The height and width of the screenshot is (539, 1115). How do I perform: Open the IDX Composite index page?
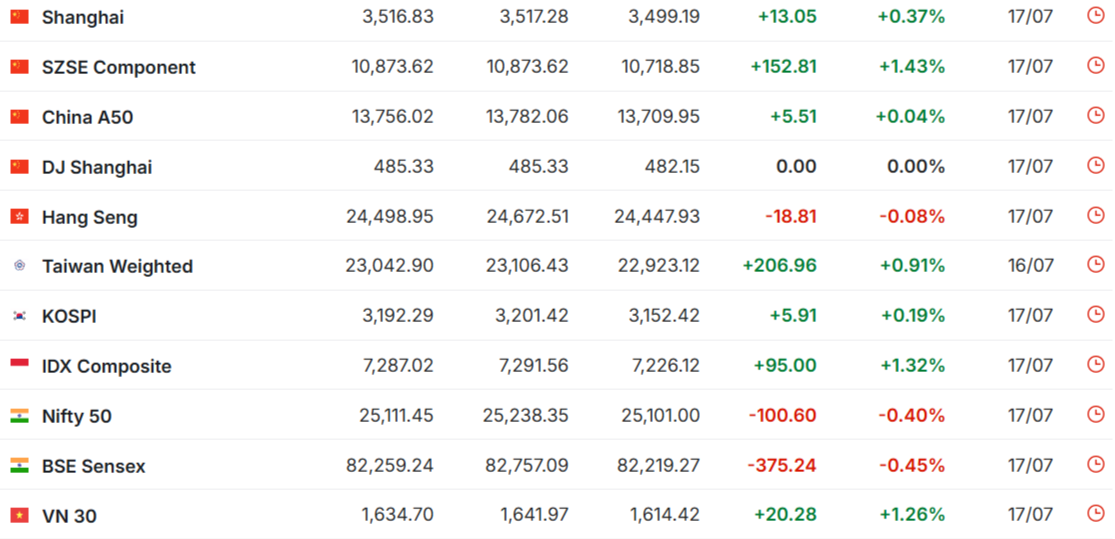pos(107,367)
